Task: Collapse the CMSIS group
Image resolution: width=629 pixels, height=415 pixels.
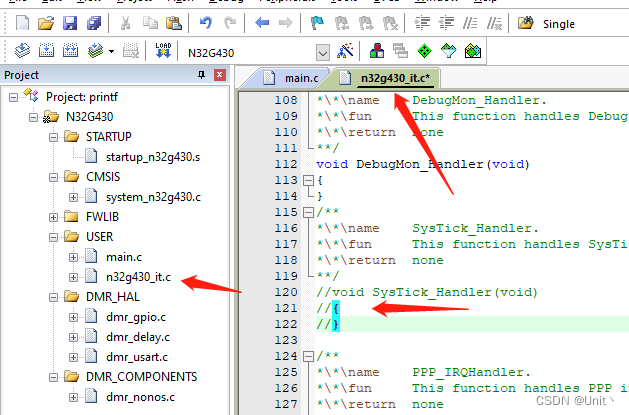Action: coord(53,177)
